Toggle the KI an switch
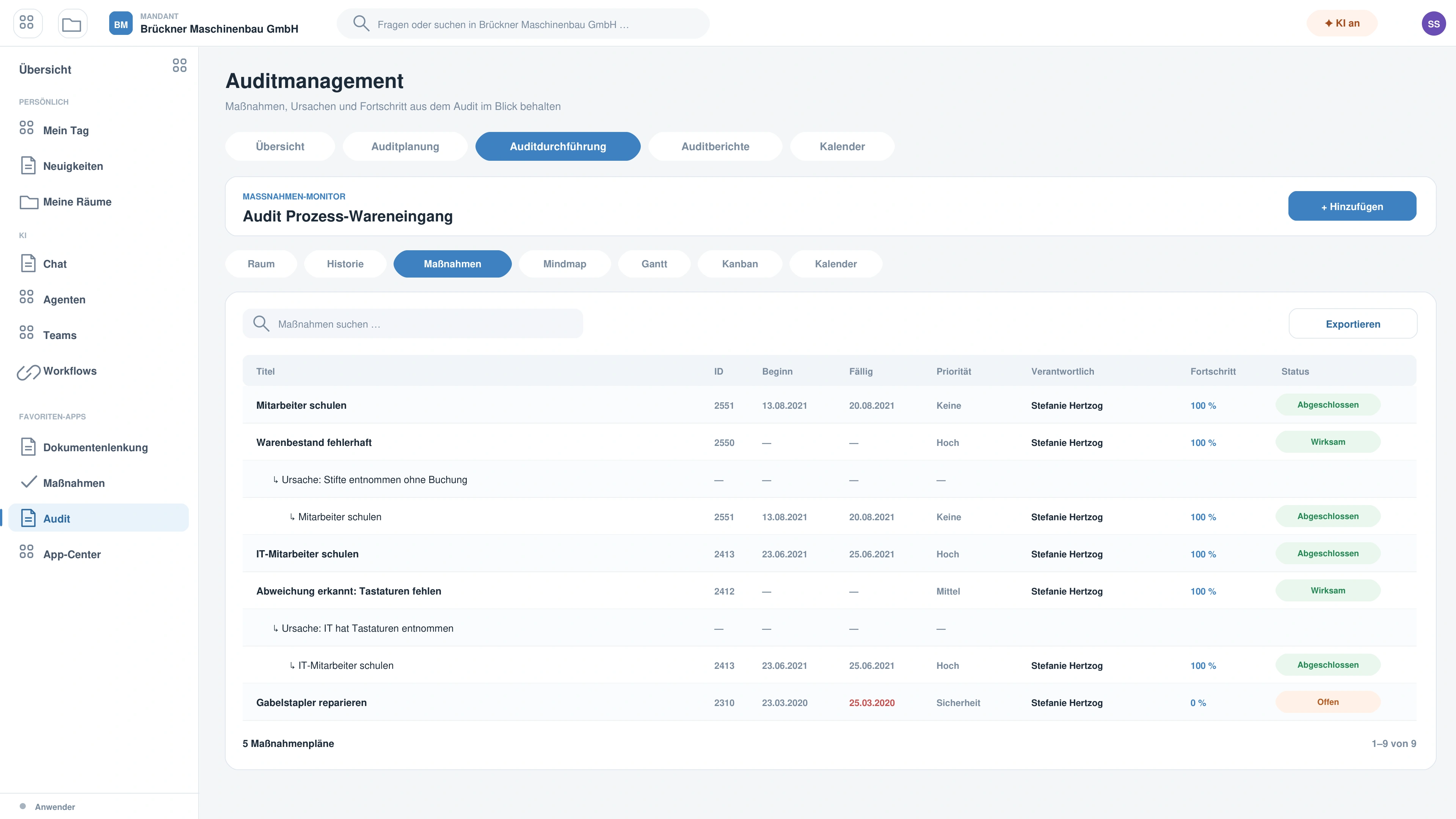The height and width of the screenshot is (819, 1456). (x=1342, y=23)
